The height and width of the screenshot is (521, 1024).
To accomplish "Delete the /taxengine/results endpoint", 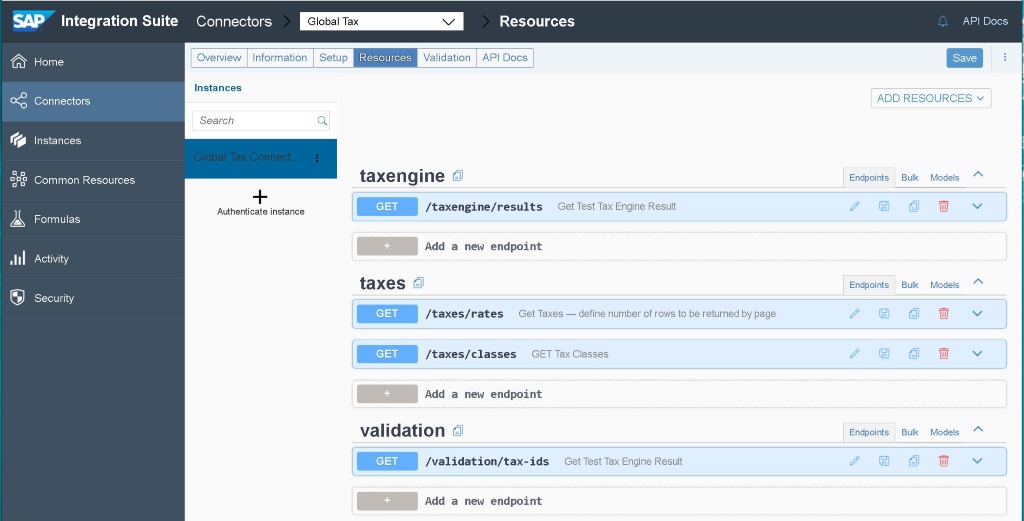I will [944, 206].
